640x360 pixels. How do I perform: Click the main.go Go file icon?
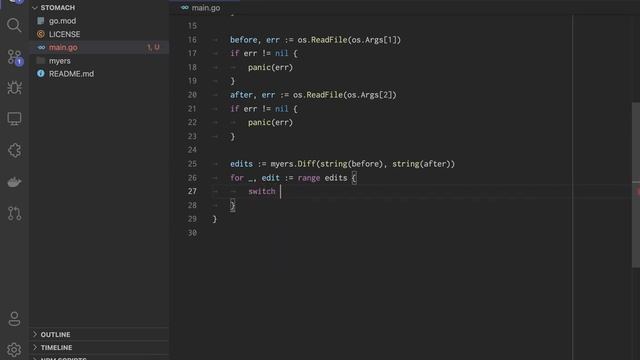click(x=41, y=47)
